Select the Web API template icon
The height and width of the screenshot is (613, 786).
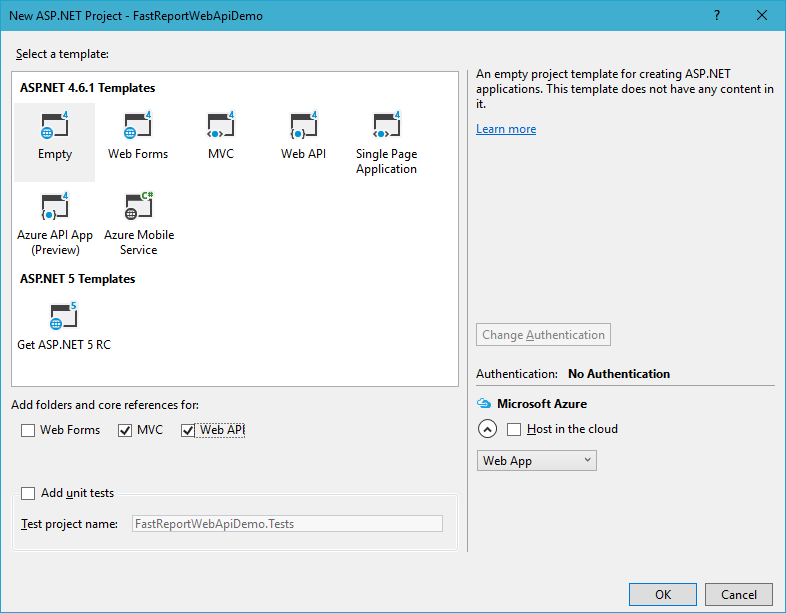(304, 125)
